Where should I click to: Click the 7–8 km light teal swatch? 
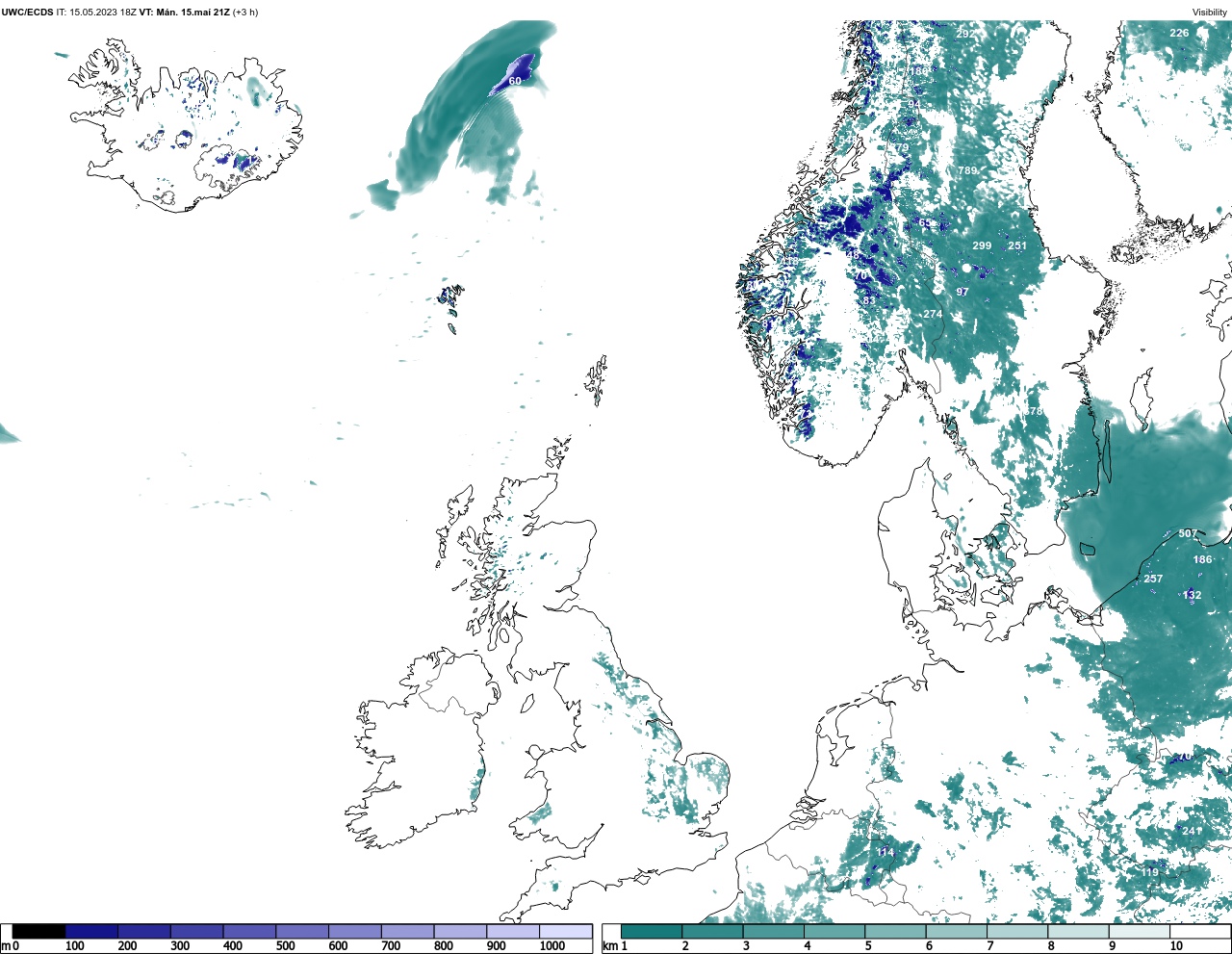click(1017, 932)
